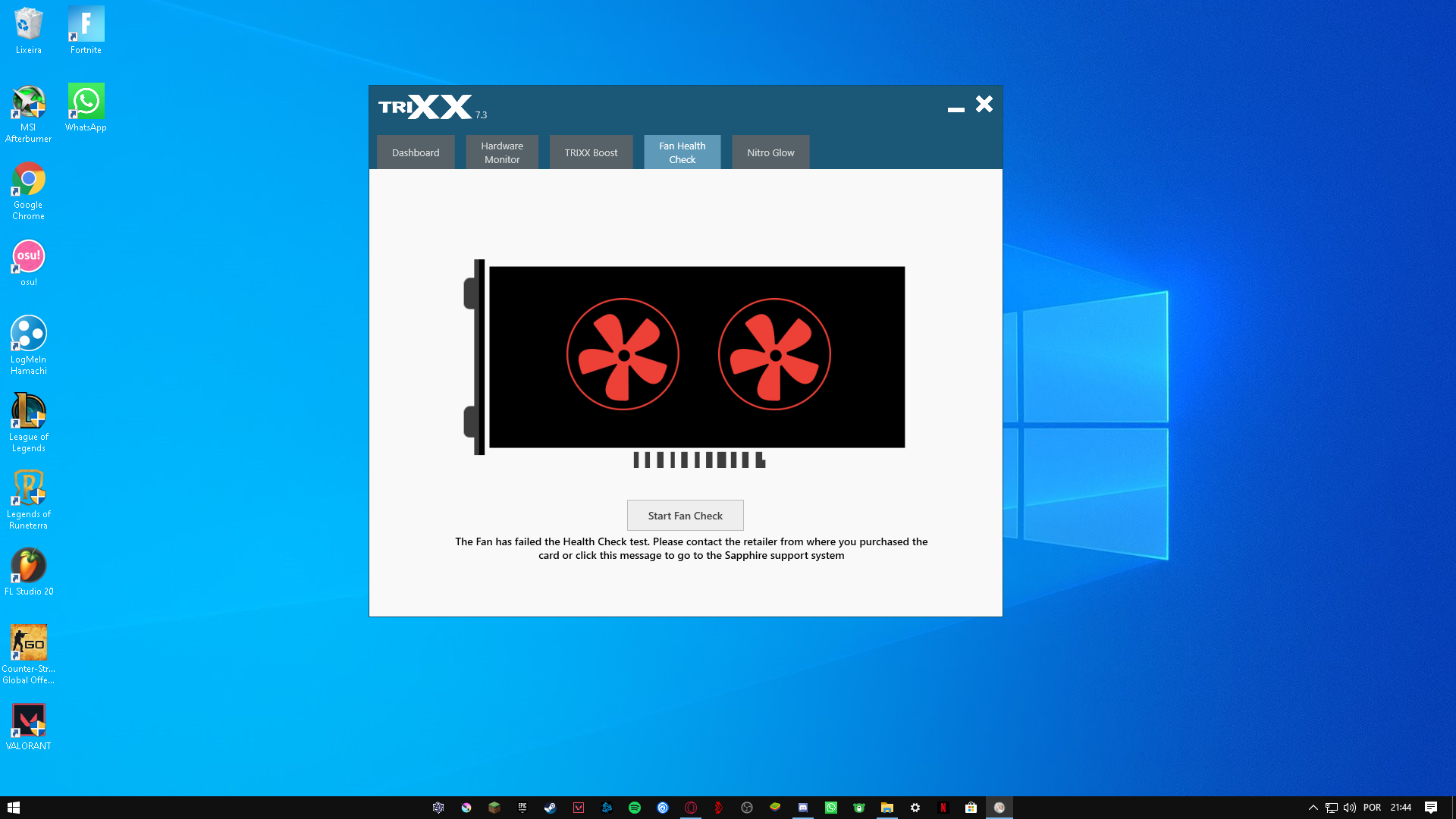This screenshot has width=1456, height=819.
Task: Open the Nitro Glow tab
Action: pos(770,152)
